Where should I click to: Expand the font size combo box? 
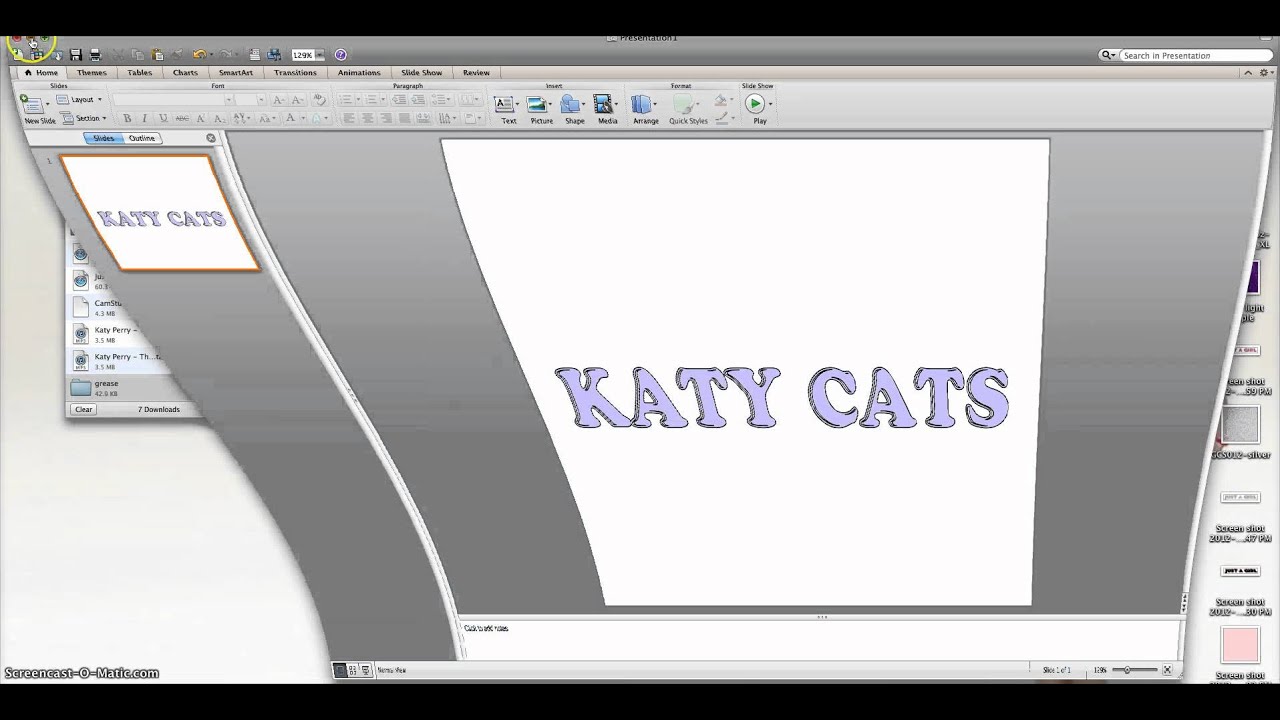261,100
